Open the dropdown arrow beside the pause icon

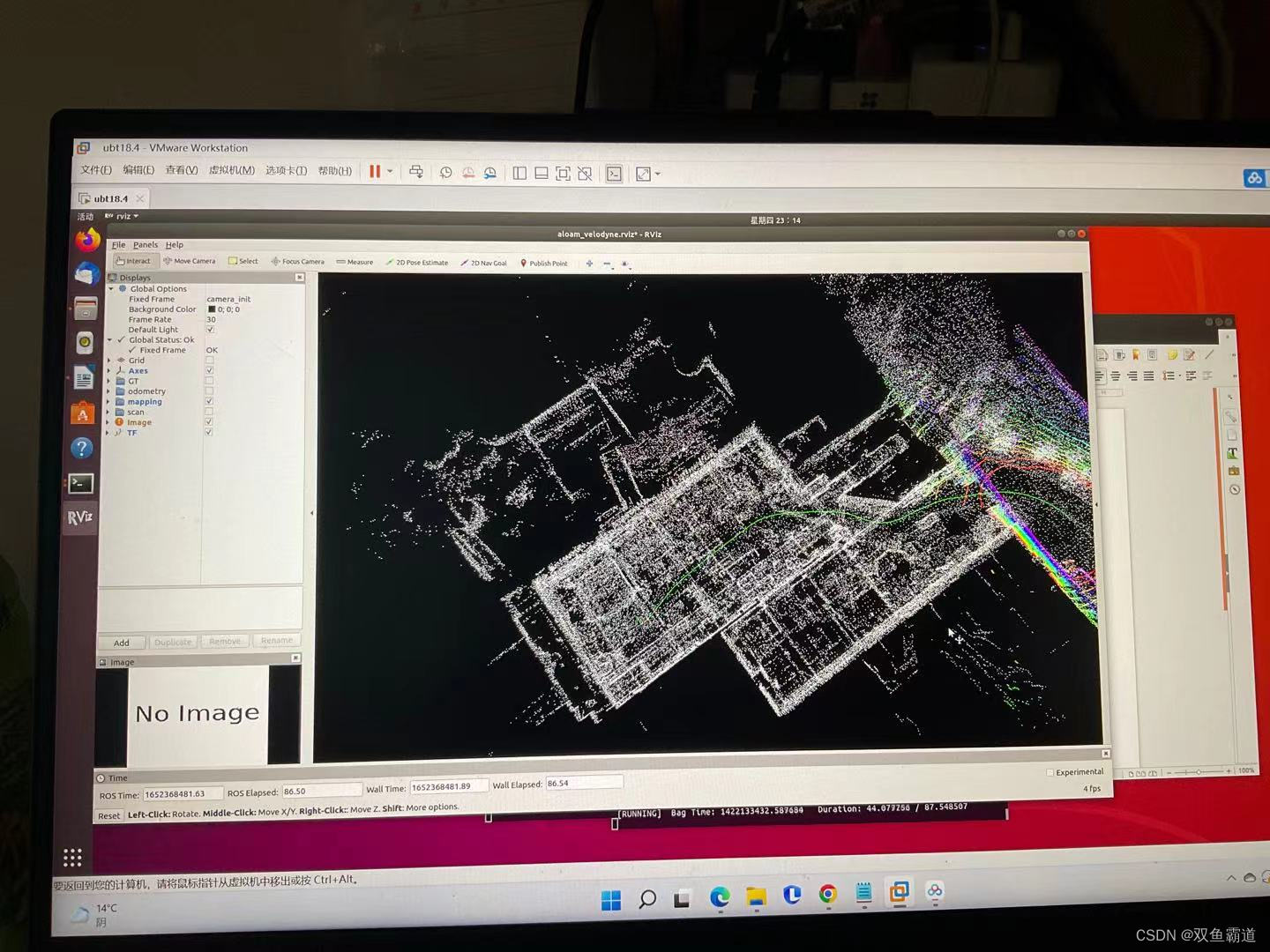(x=390, y=172)
